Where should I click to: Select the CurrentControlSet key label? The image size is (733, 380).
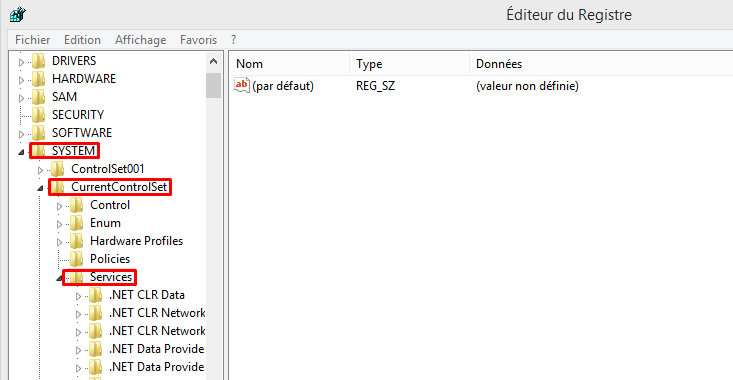[x=119, y=187]
